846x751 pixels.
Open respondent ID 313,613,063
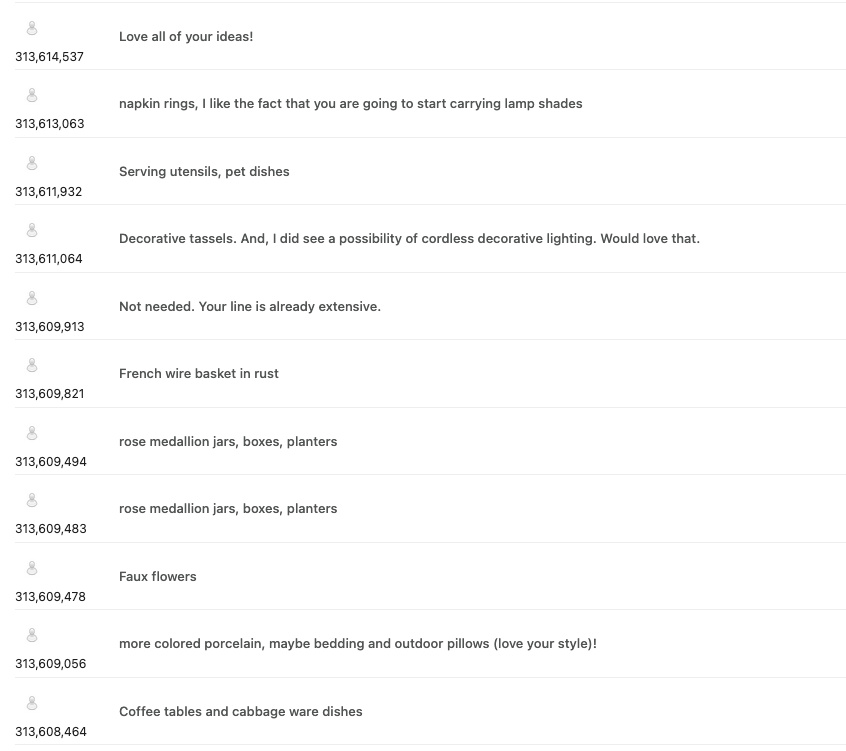[50, 124]
